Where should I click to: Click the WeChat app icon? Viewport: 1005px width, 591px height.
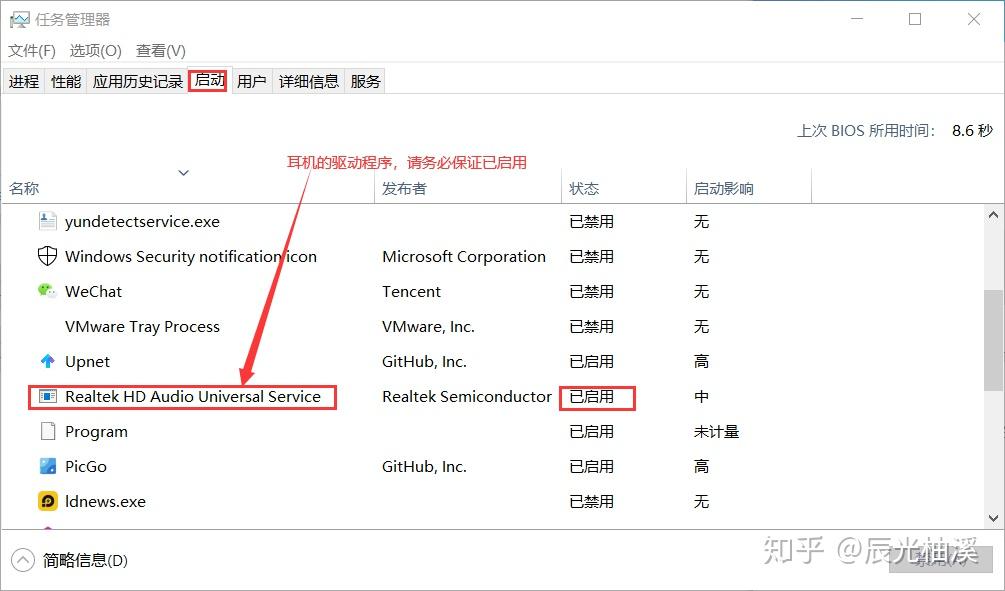(x=47, y=291)
